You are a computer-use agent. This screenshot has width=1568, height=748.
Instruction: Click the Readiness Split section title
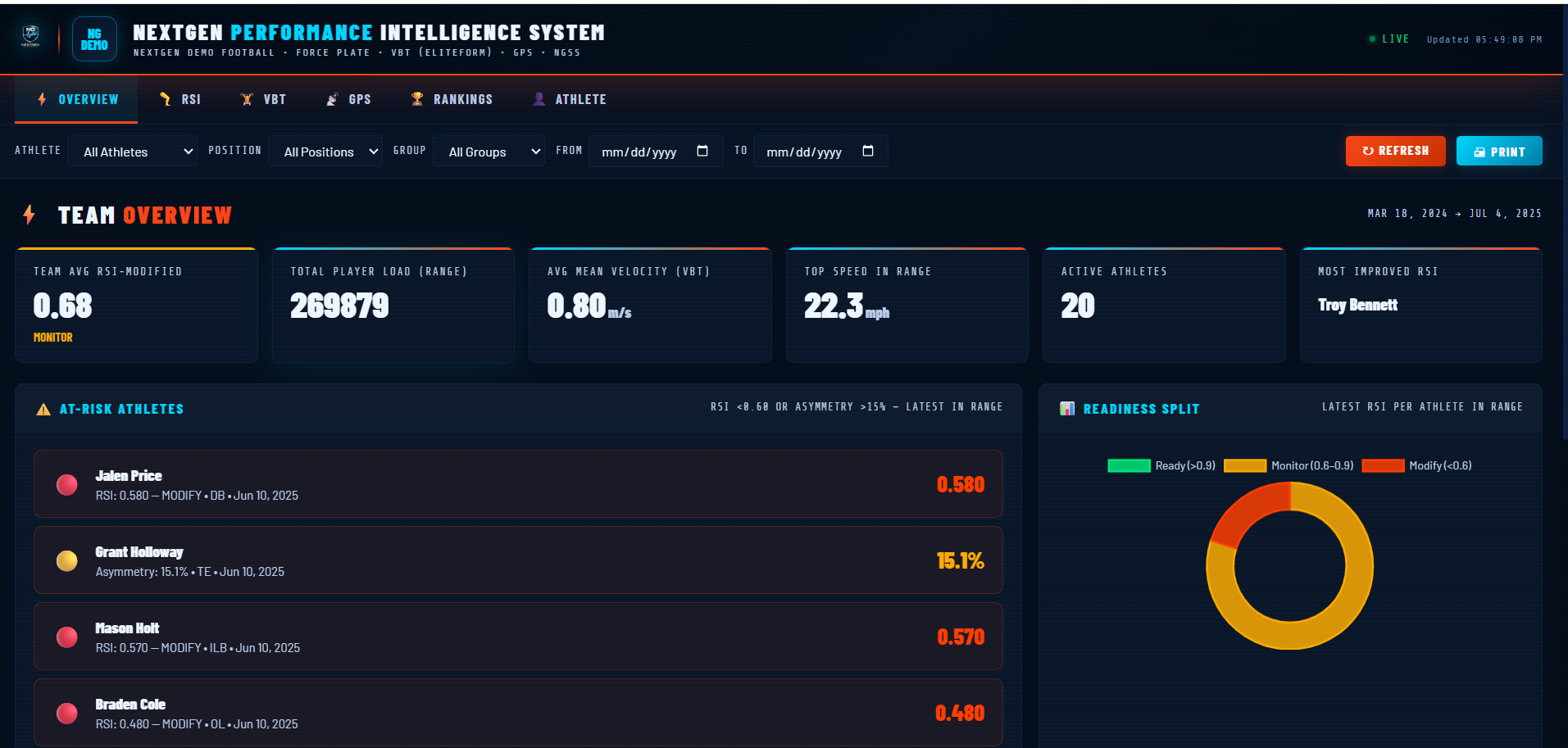click(1141, 409)
